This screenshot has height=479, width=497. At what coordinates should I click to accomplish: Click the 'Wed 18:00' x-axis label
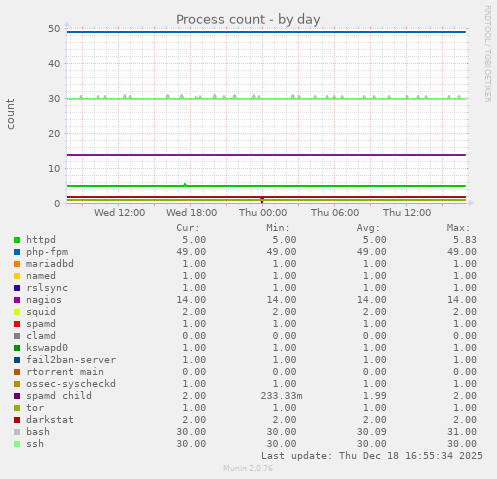(x=192, y=213)
